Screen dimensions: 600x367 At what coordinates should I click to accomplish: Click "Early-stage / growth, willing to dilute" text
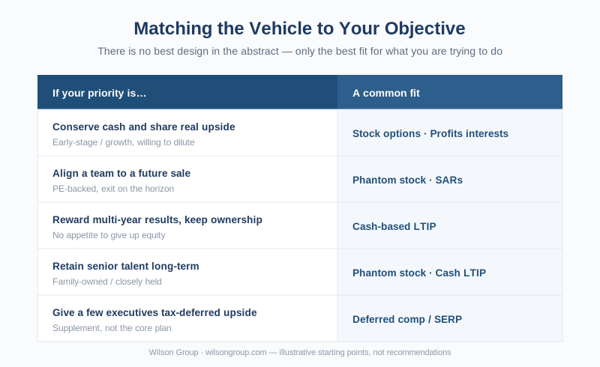124,142
